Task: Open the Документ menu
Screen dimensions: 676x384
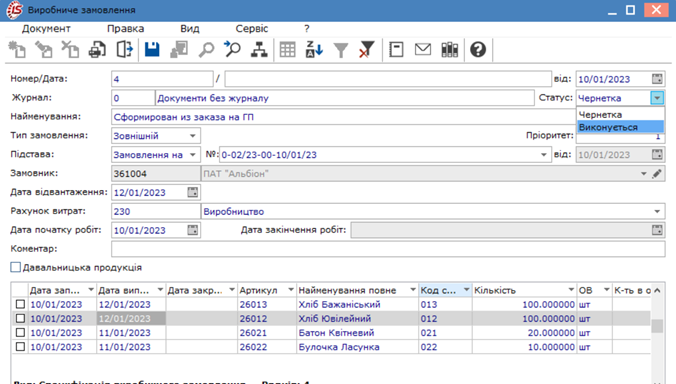Action: click(x=46, y=28)
